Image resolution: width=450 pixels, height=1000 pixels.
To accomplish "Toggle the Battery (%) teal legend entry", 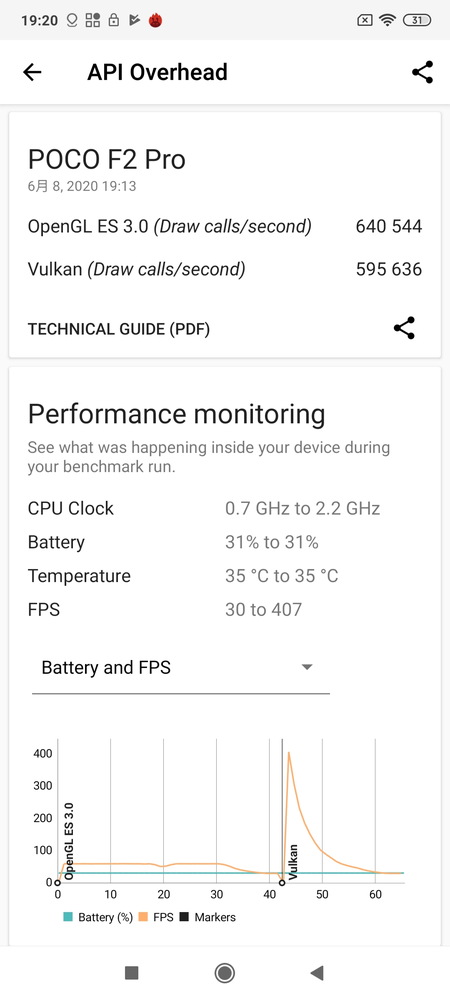I will coord(98,917).
